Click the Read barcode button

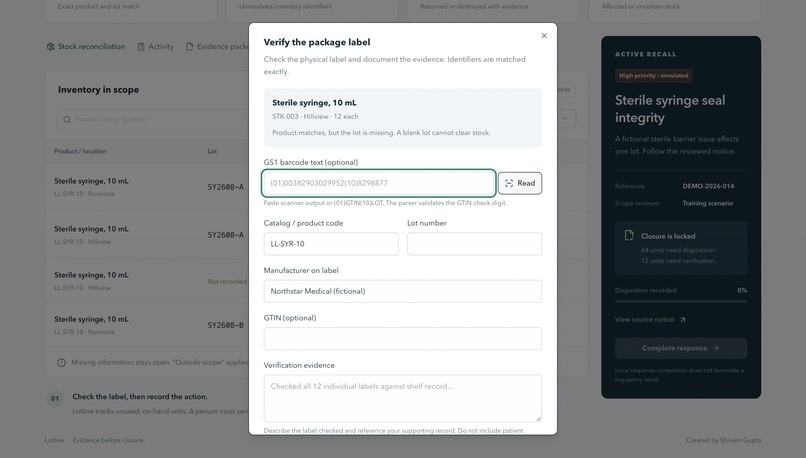520,183
